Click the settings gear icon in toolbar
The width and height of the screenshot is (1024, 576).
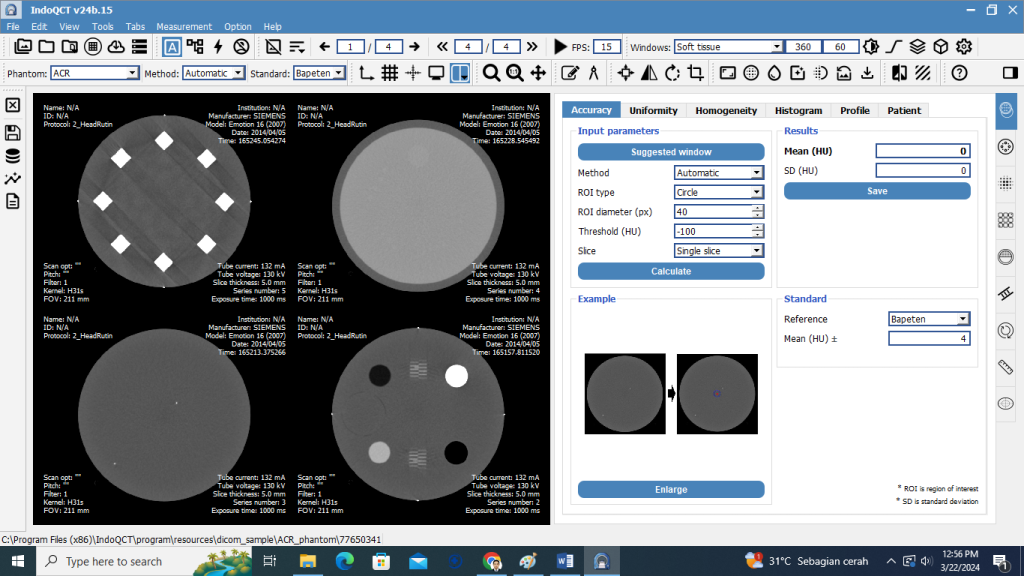click(964, 47)
